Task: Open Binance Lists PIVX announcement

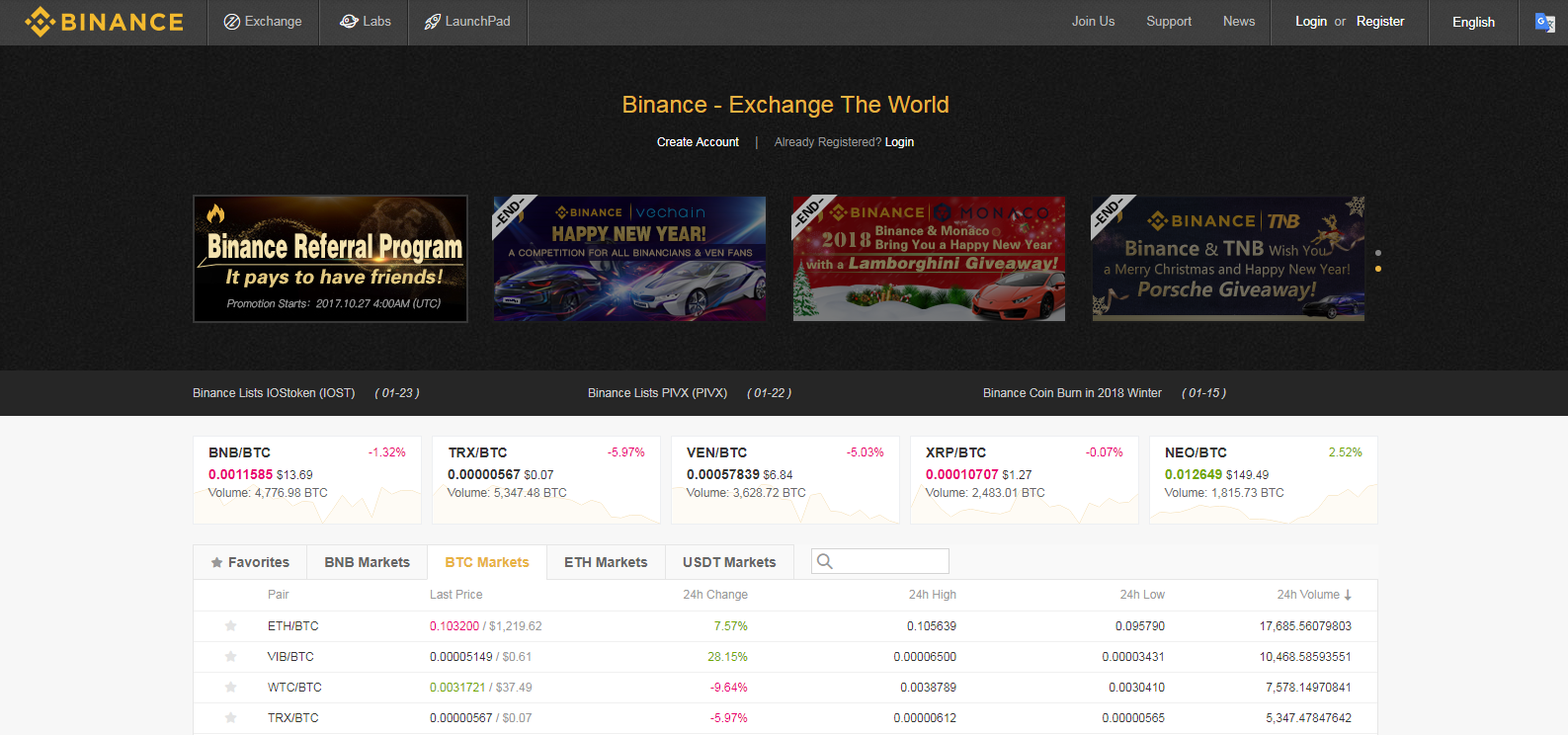Action: (x=657, y=393)
